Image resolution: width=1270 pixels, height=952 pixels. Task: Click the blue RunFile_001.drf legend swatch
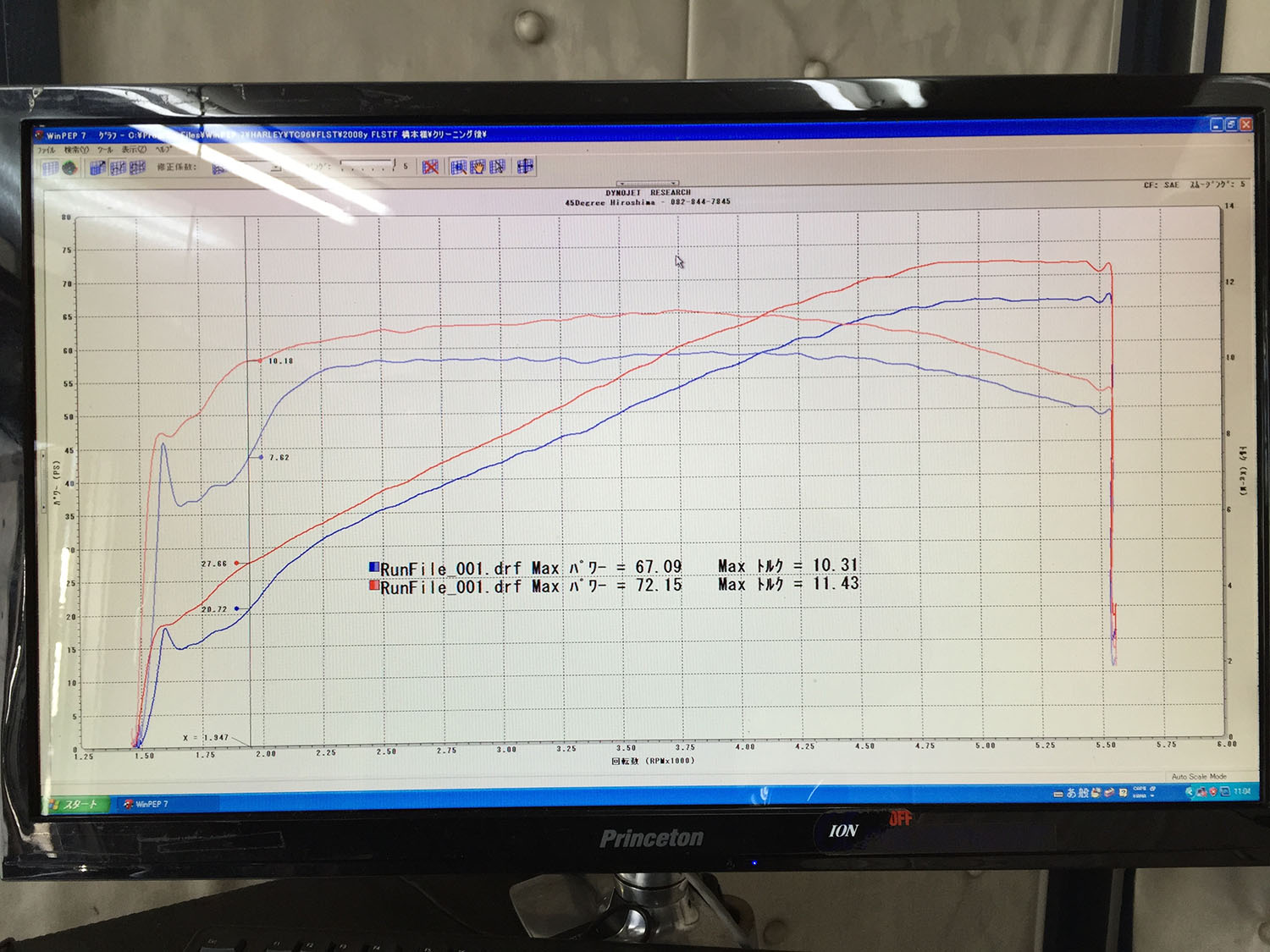click(373, 567)
